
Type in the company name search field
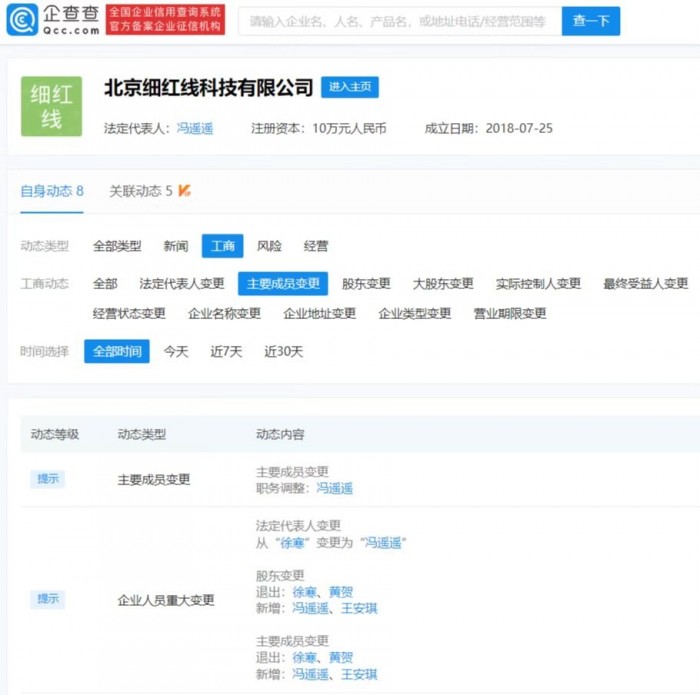click(398, 21)
